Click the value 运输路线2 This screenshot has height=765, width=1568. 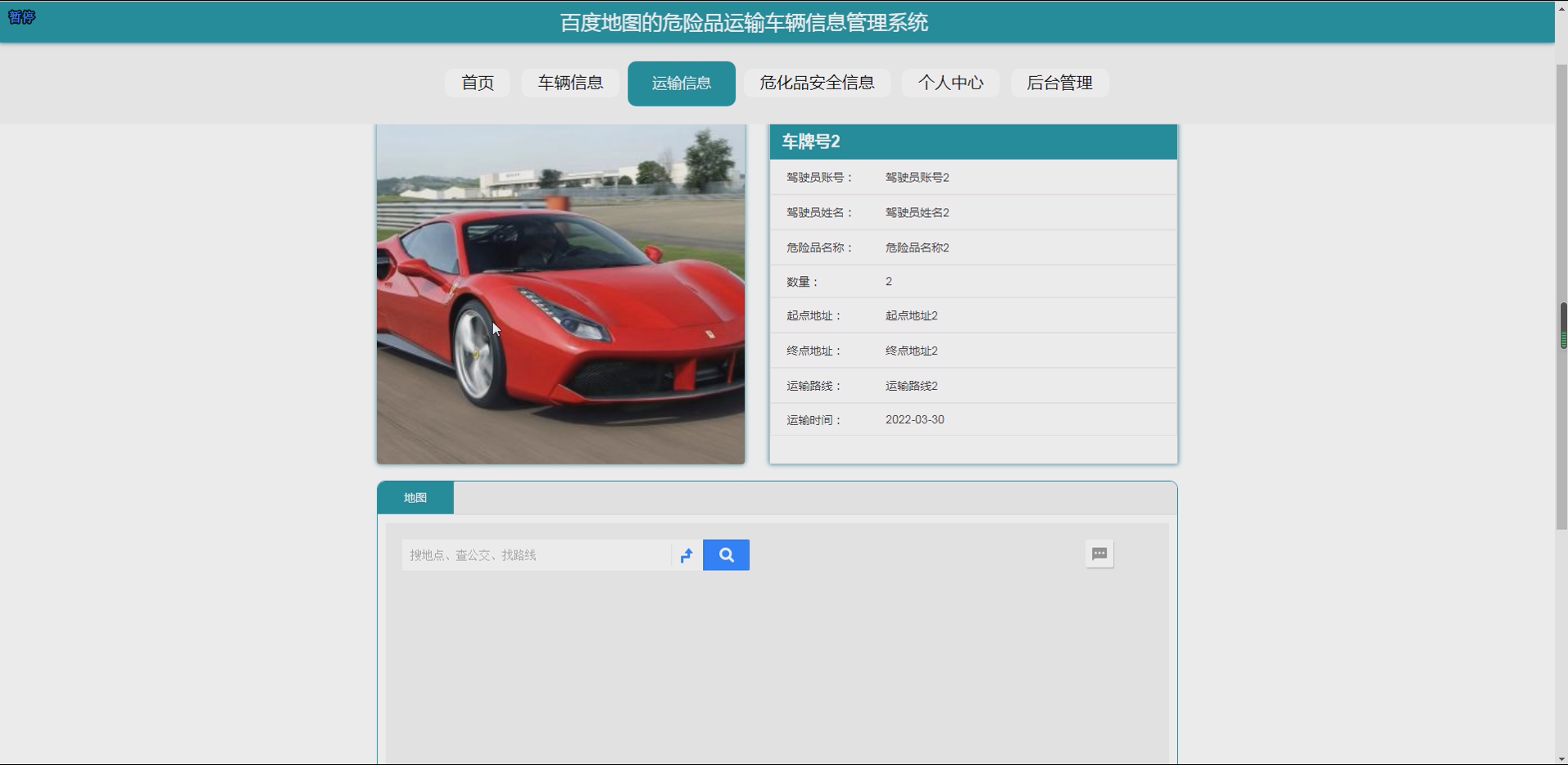coord(912,386)
